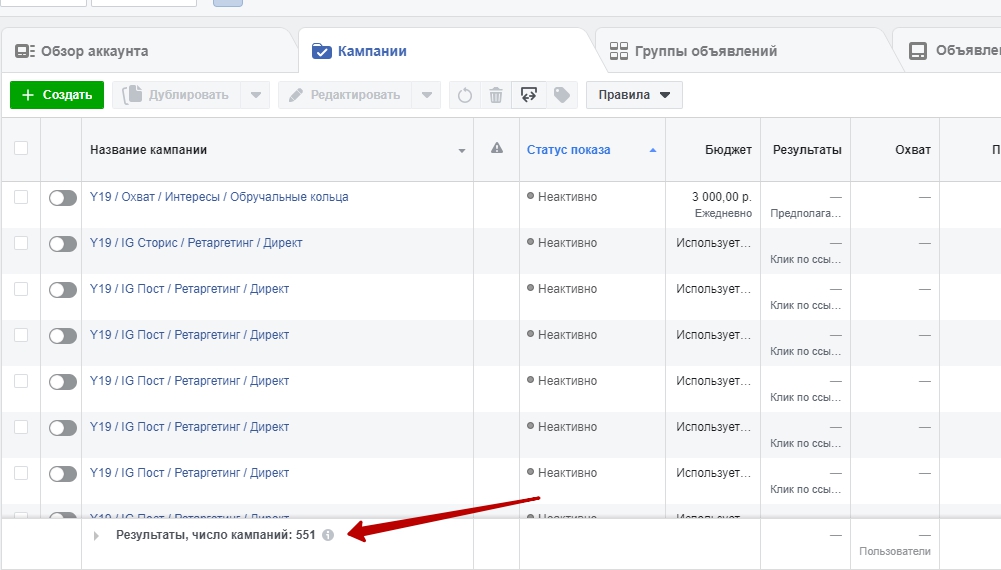
Task: Open the Правила dropdown menu
Action: click(x=634, y=95)
